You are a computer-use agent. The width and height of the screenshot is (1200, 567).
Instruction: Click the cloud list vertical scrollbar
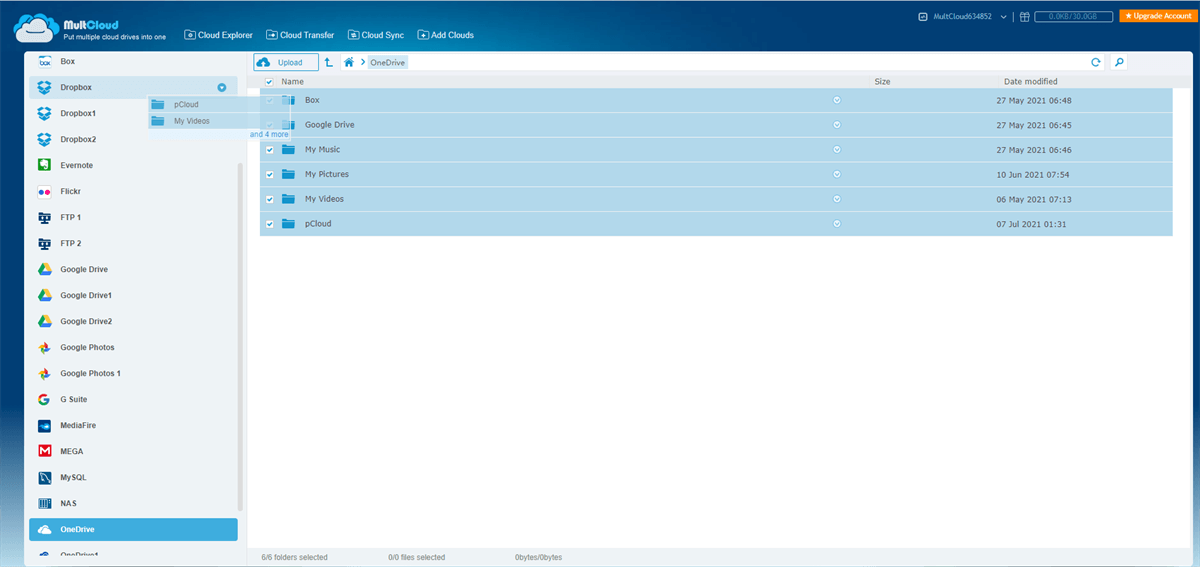(240, 336)
